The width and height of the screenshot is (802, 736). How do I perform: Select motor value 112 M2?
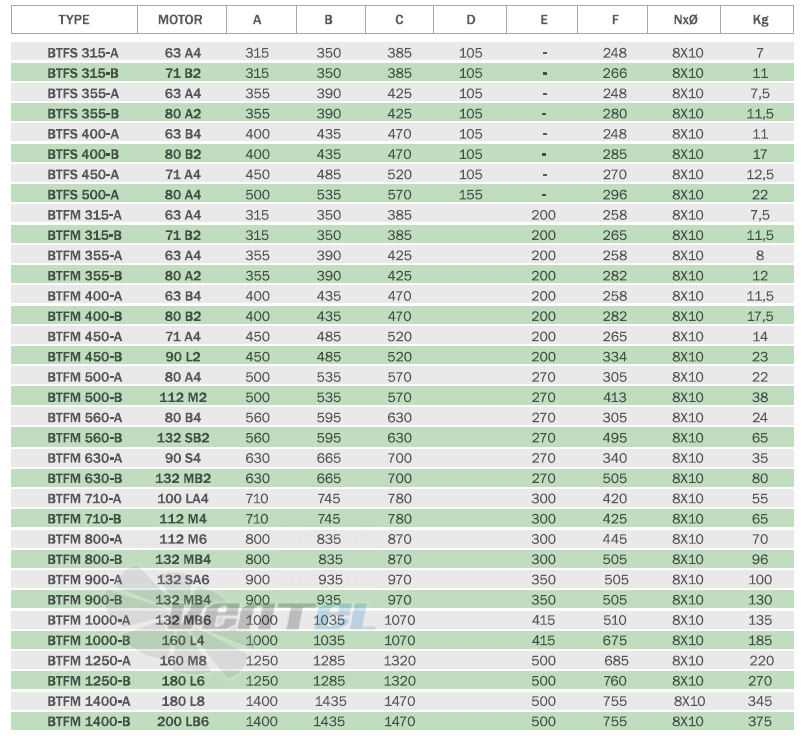click(x=183, y=397)
